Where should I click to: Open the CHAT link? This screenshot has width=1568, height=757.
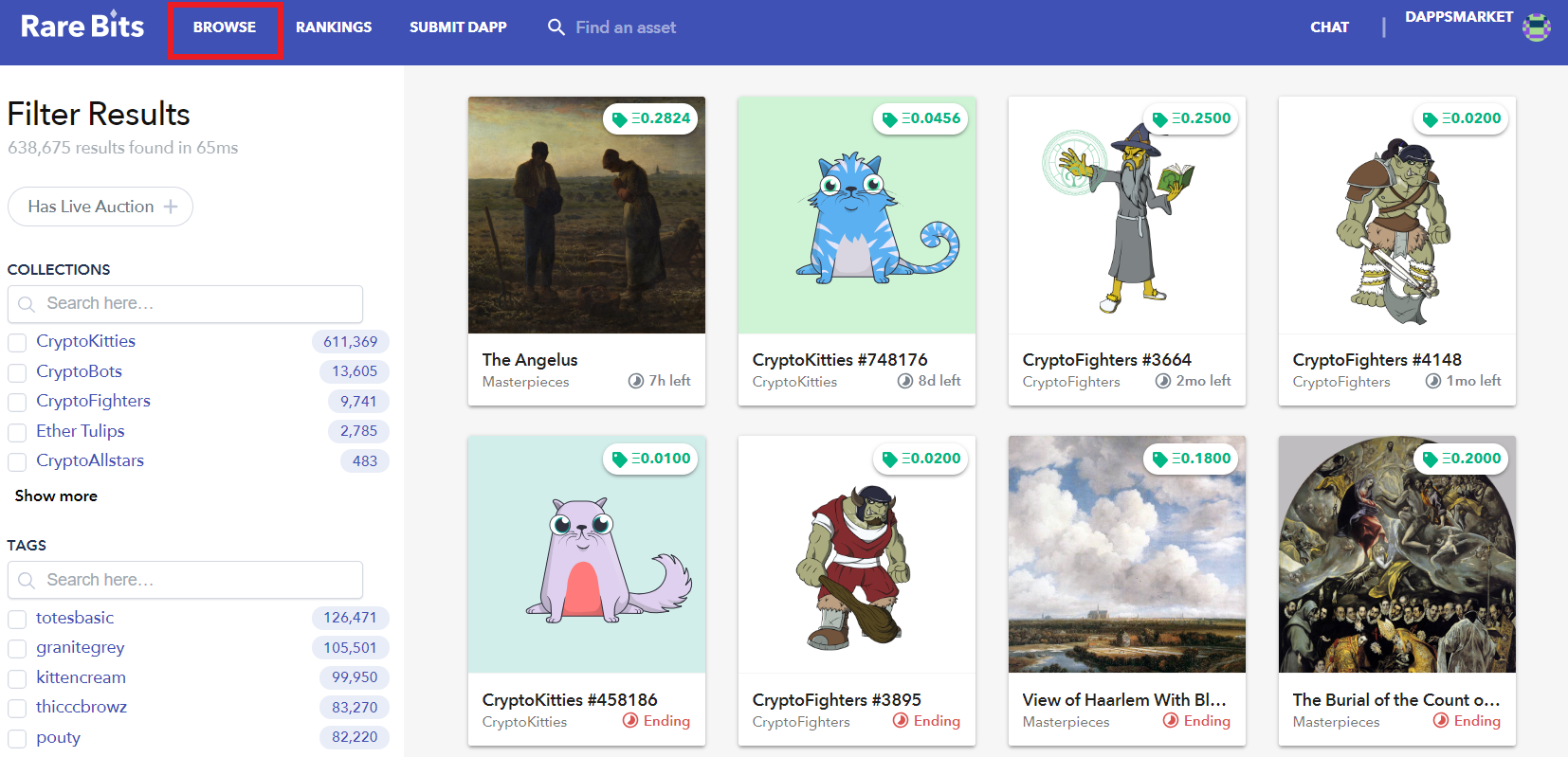click(1329, 27)
